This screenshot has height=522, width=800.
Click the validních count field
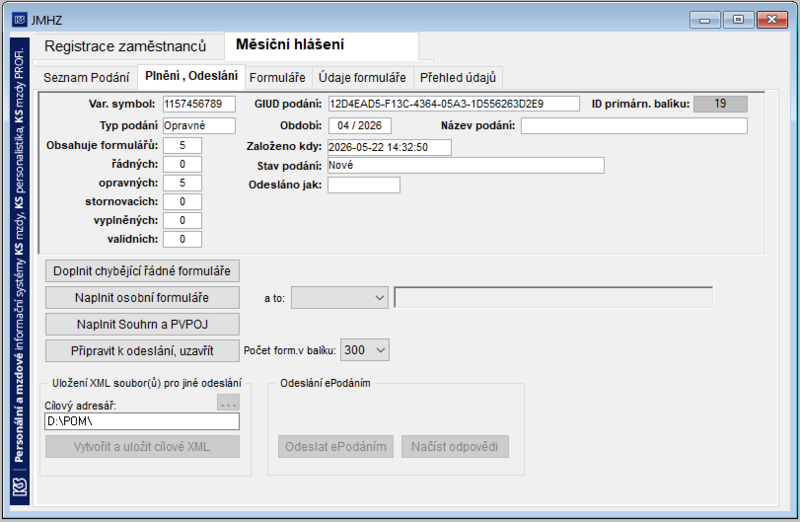(x=182, y=239)
